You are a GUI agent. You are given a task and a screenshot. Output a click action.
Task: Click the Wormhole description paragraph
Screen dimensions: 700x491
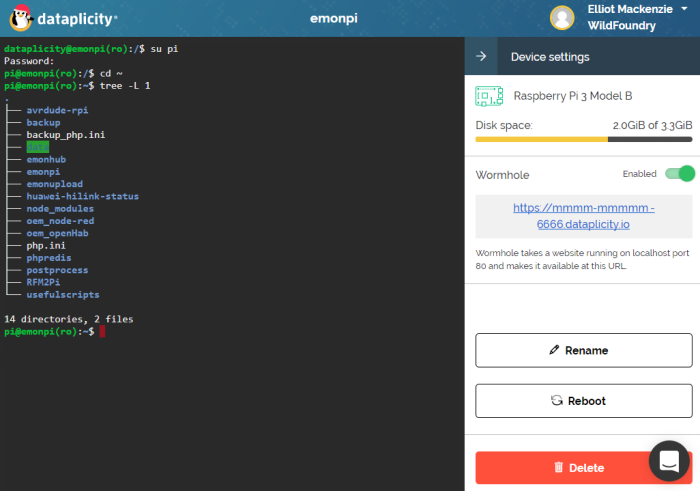coord(582,259)
